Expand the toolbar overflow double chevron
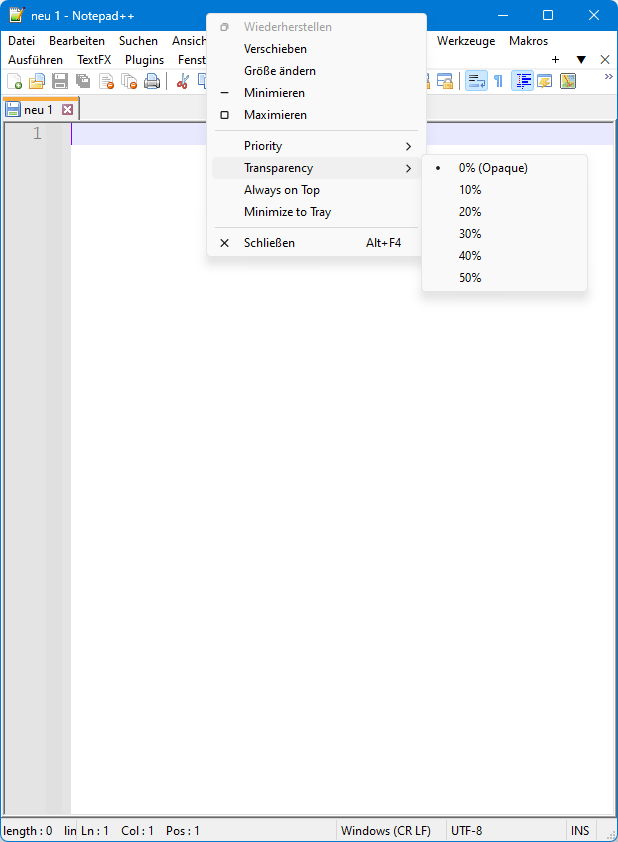618x842 pixels. coord(608,77)
